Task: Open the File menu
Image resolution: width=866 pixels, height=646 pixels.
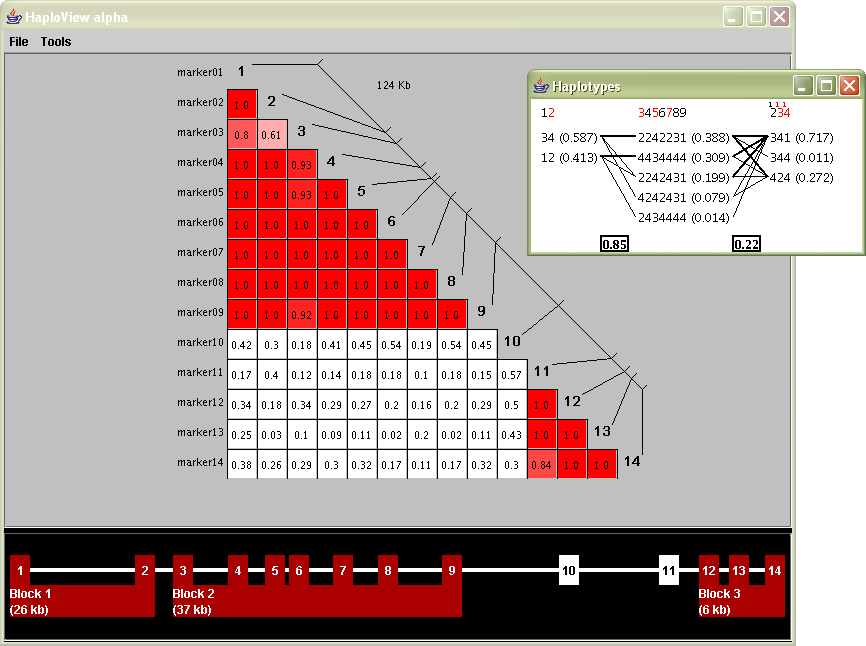Action: point(19,42)
